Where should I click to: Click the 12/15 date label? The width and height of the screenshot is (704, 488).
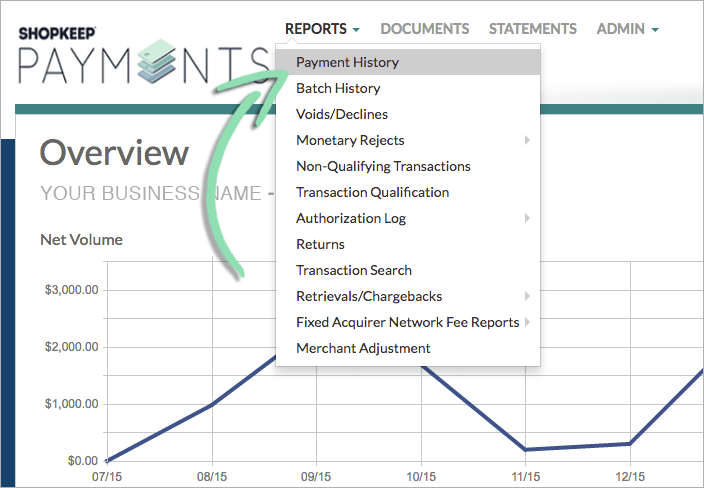coord(630,477)
